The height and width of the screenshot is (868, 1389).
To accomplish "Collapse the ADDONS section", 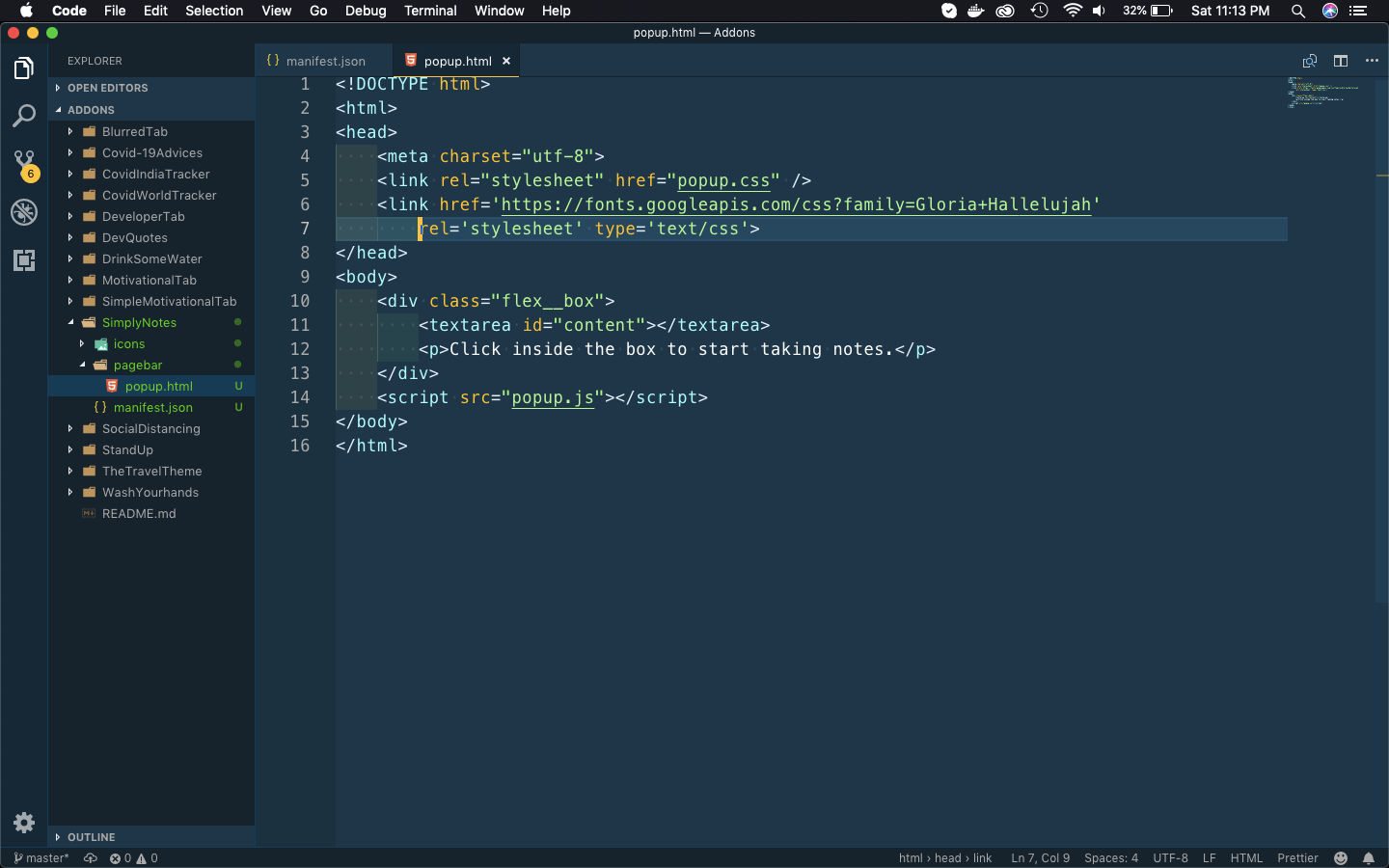I will [151, 110].
